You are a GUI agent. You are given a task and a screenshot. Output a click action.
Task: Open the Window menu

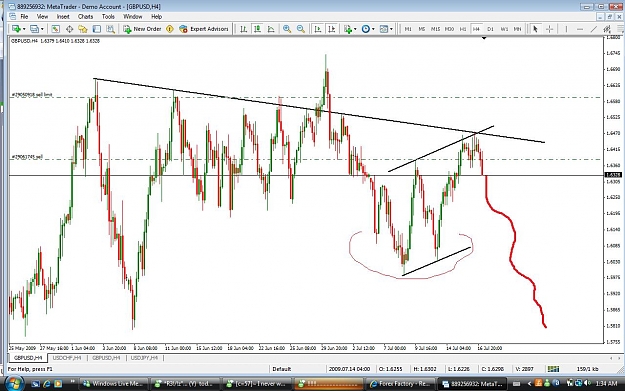[x=133, y=16]
